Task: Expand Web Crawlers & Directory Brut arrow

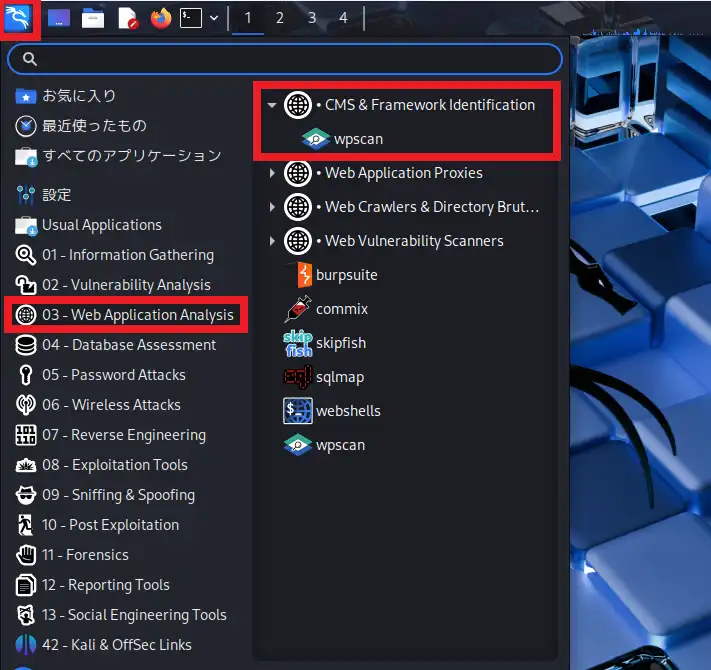Action: tap(272, 207)
